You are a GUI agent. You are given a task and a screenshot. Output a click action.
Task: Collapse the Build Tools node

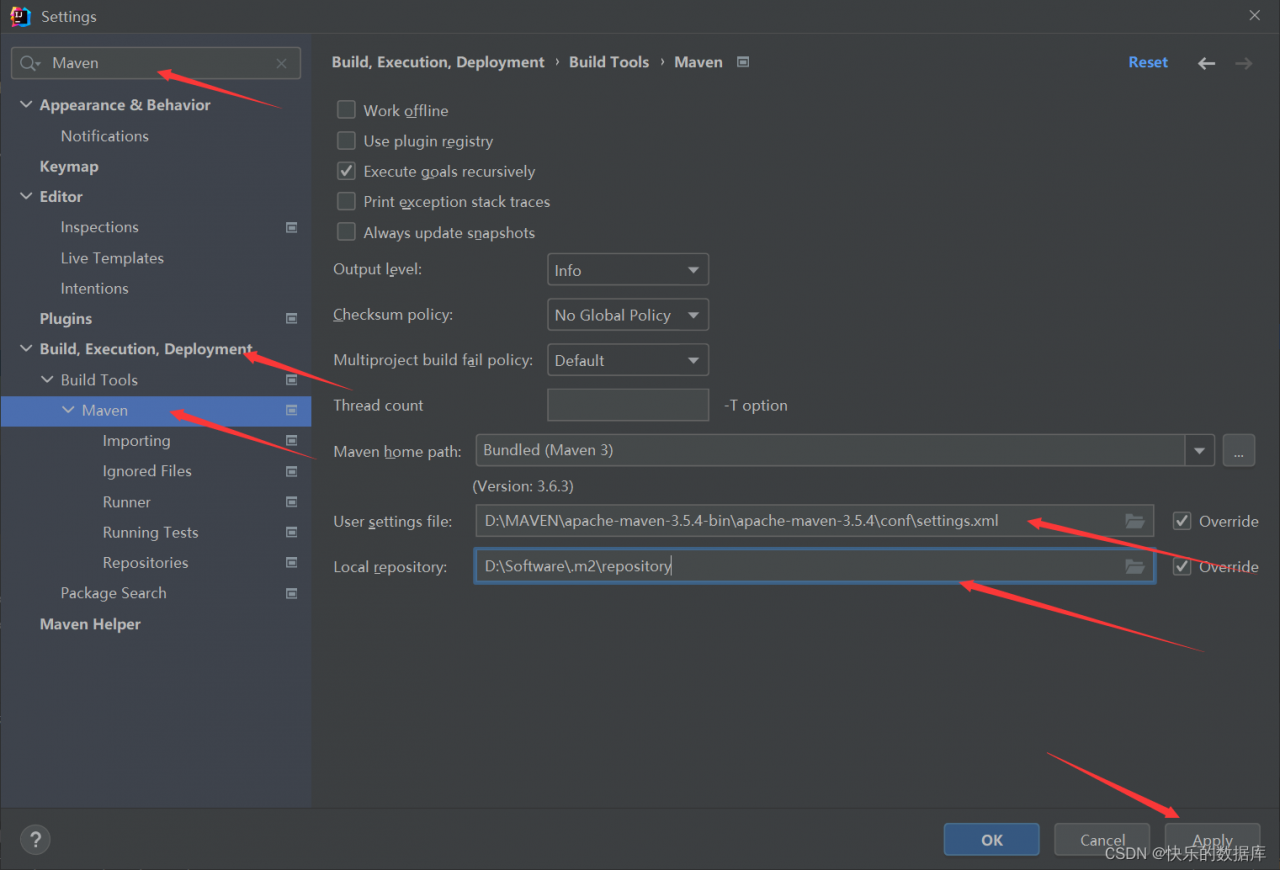[47, 379]
